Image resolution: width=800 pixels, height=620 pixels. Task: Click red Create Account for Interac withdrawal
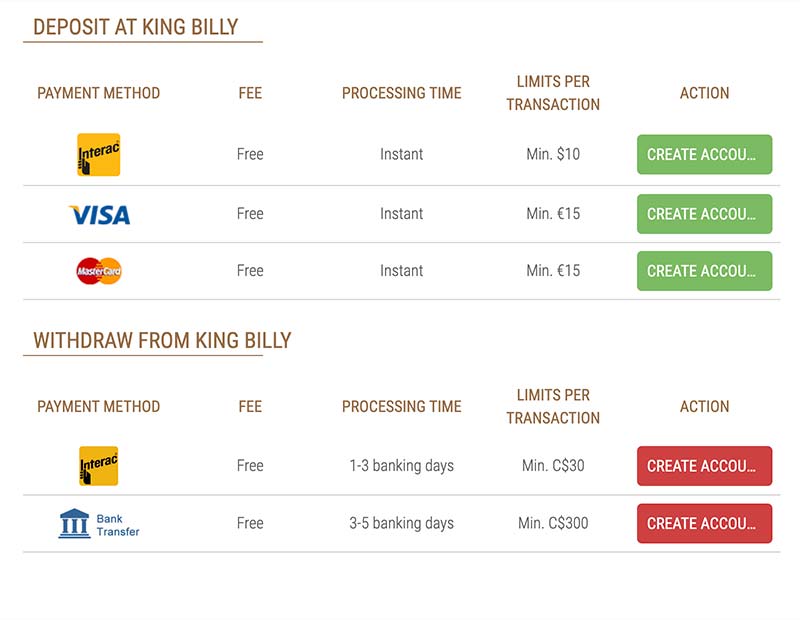(x=704, y=466)
